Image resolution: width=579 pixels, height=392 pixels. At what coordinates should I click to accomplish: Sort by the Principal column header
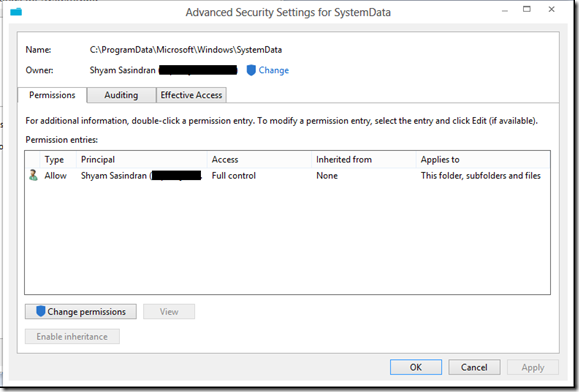click(142, 159)
